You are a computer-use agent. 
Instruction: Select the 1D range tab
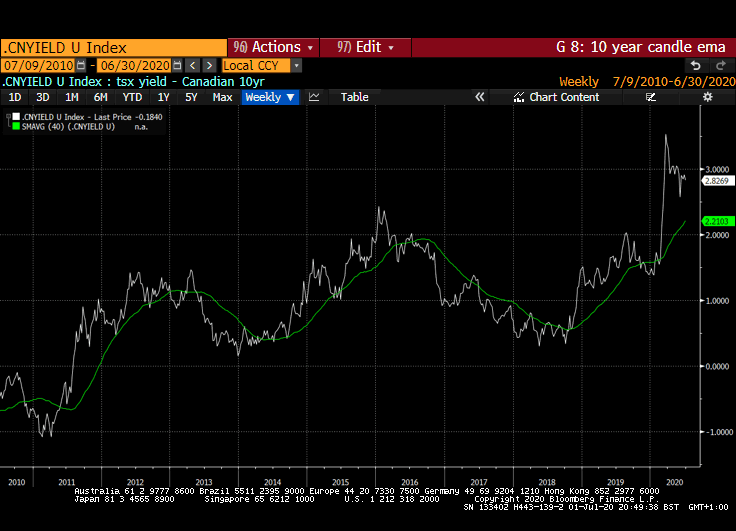15,97
